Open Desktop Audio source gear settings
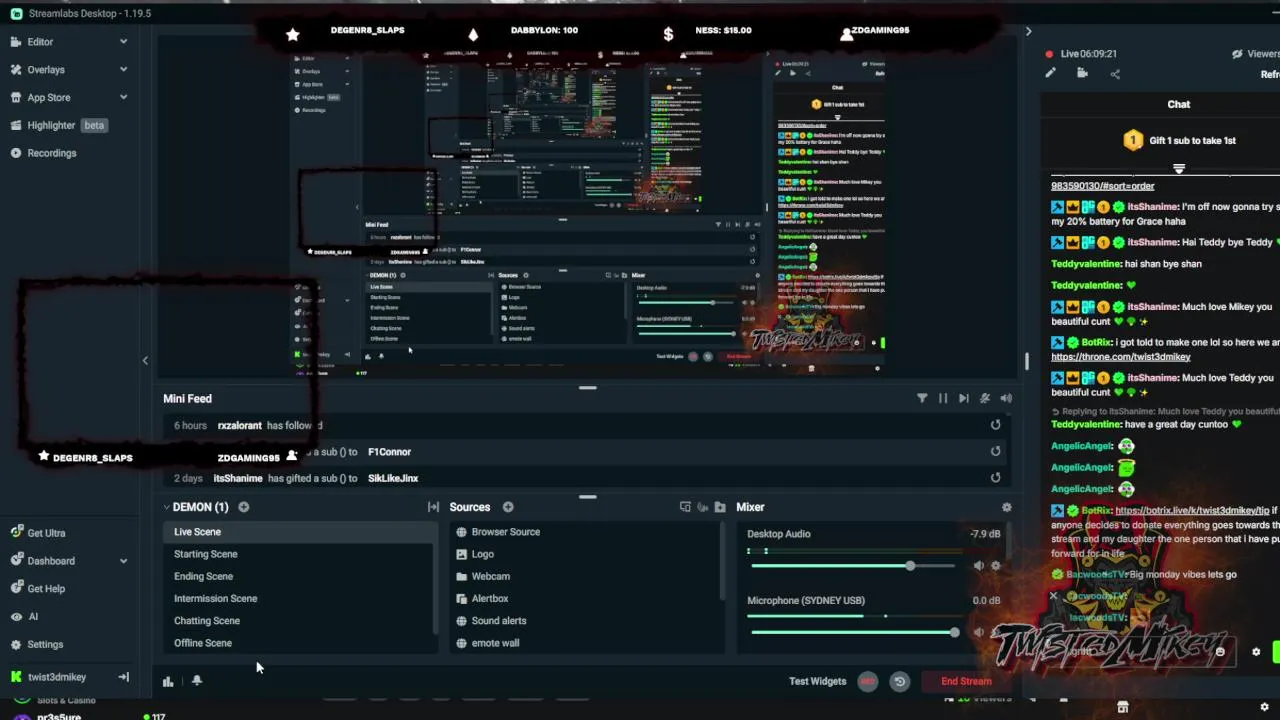The height and width of the screenshot is (720, 1280). click(x=995, y=566)
